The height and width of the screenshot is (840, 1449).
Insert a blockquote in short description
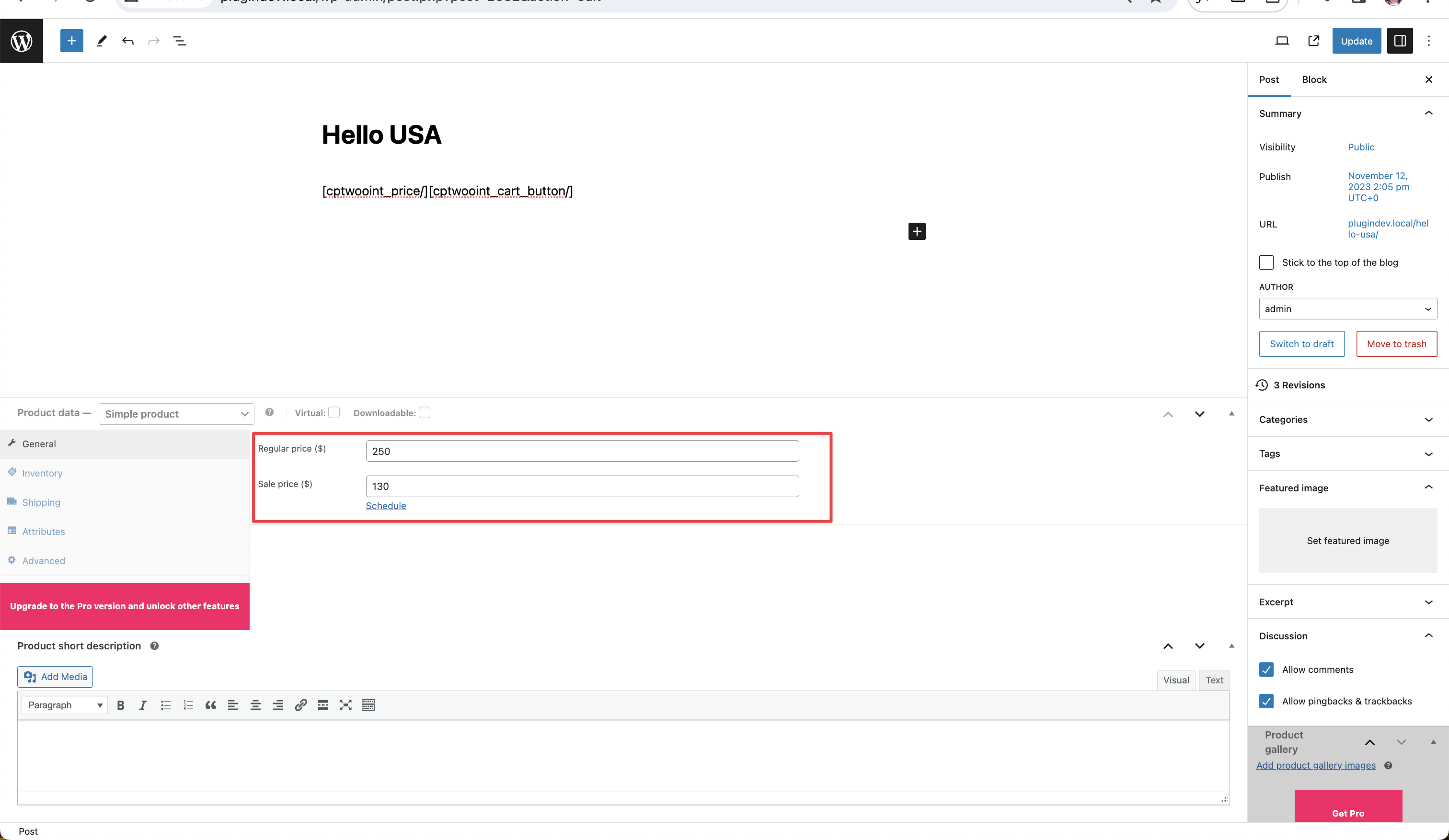pyautogui.click(x=210, y=705)
